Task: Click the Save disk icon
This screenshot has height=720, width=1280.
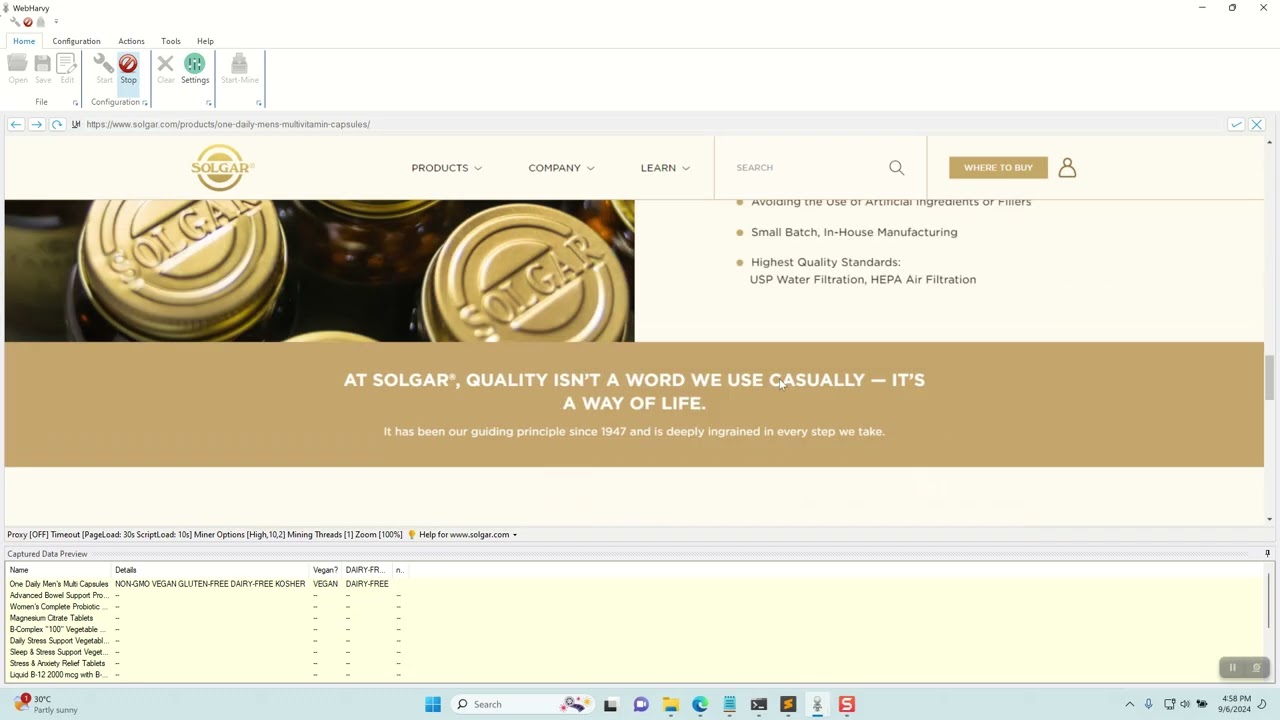Action: (43, 69)
